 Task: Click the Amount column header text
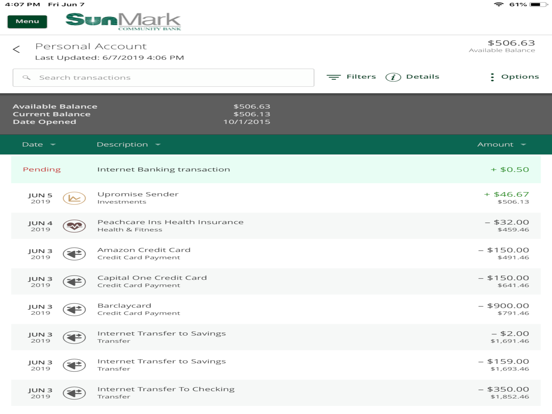pos(495,144)
